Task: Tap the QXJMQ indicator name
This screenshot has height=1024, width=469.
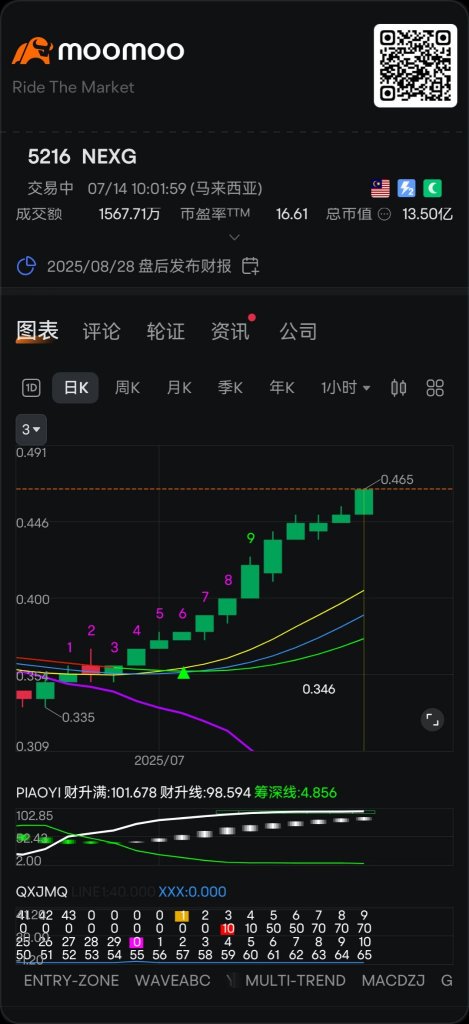Action: pos(42,891)
